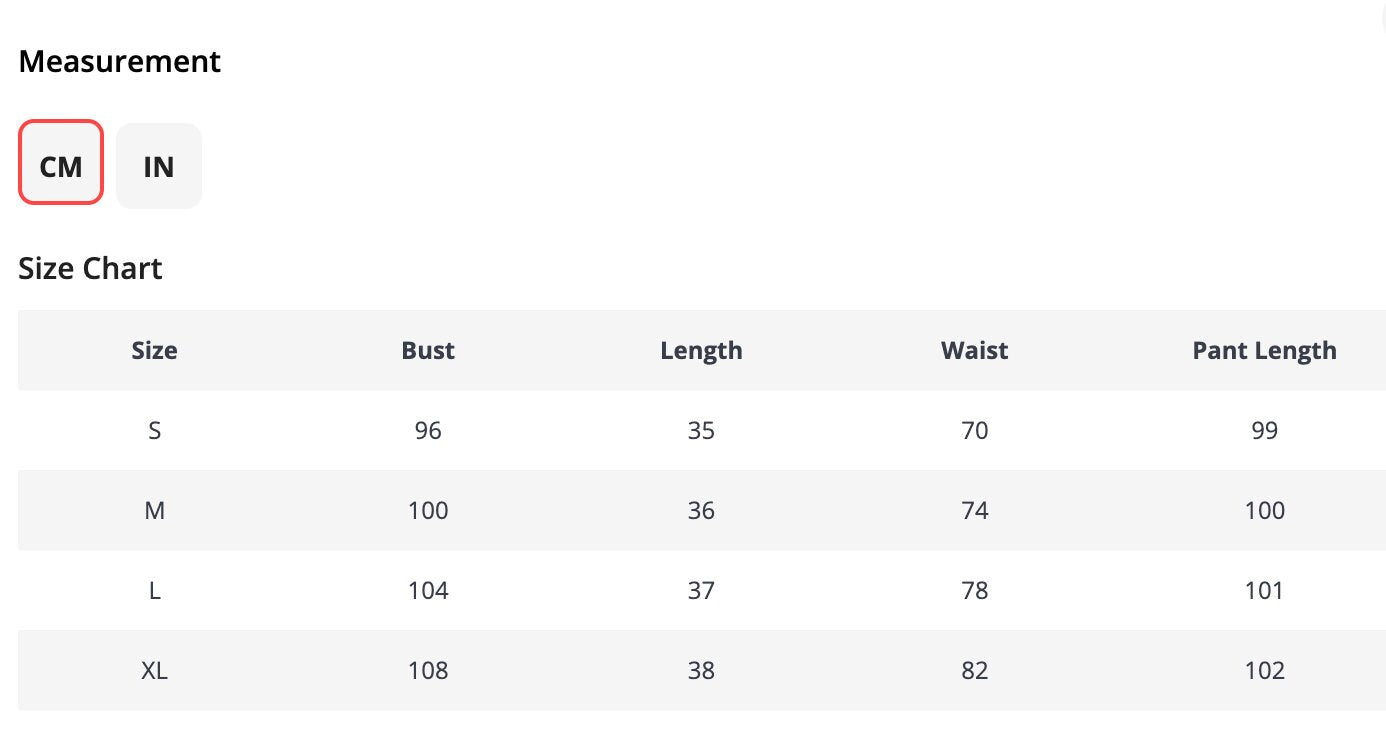1386x732 pixels.
Task: Select the CM unit option
Action: tap(61, 166)
